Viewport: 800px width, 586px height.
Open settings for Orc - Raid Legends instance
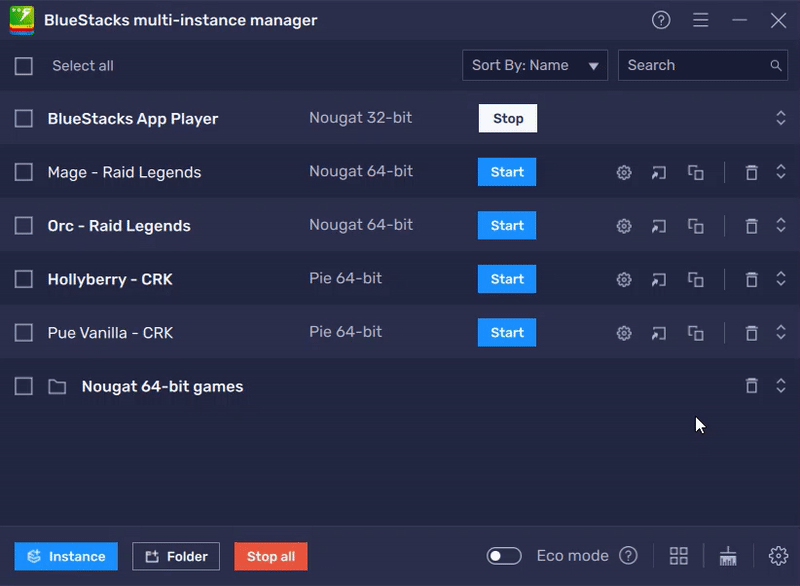coord(623,226)
